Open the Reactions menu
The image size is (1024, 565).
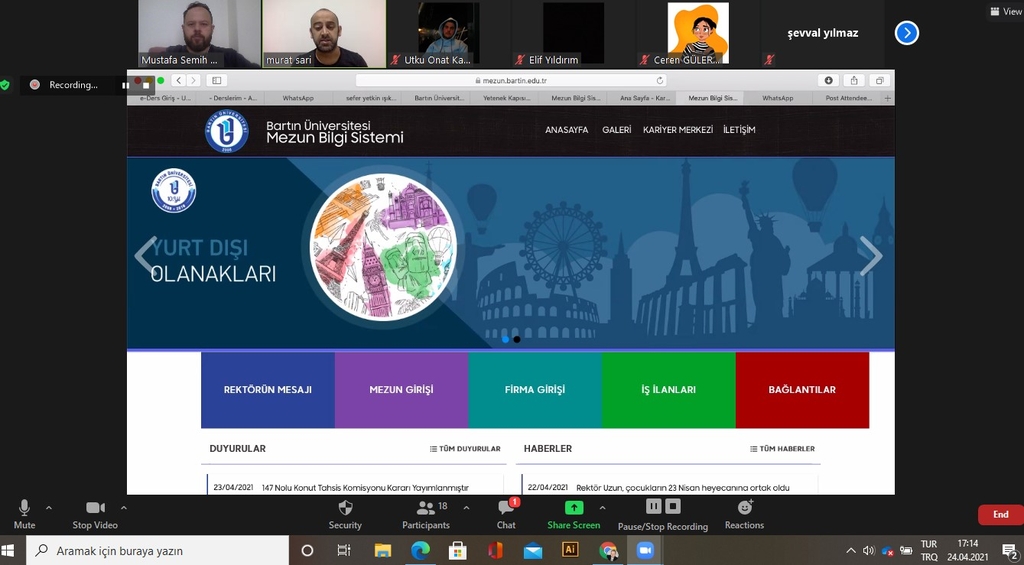point(744,508)
